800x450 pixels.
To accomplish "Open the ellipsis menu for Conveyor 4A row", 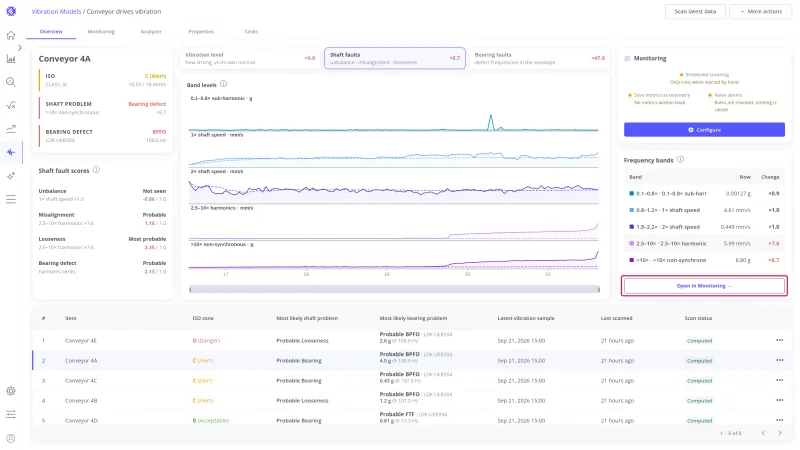I will tap(779, 360).
